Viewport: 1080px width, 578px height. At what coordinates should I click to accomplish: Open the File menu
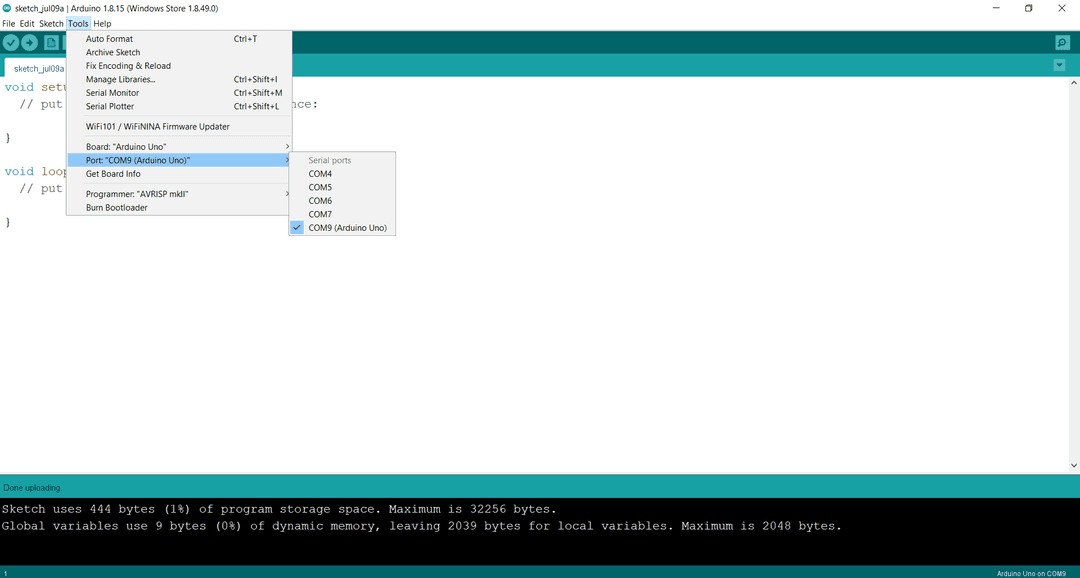point(9,23)
